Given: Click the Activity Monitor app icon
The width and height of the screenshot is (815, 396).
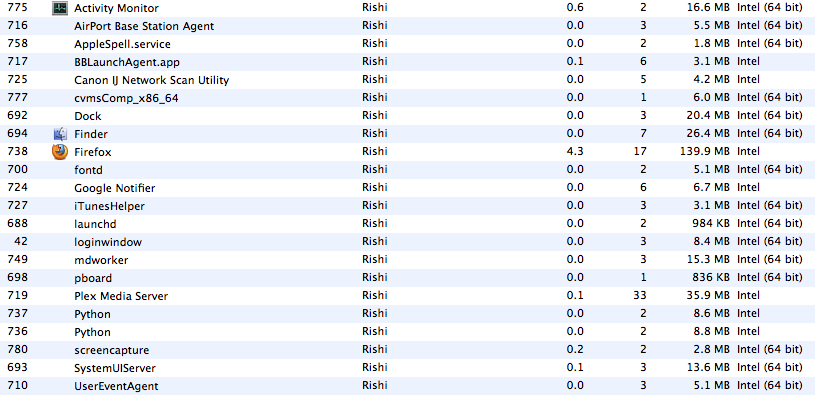Looking at the screenshot, I should 60,8.
